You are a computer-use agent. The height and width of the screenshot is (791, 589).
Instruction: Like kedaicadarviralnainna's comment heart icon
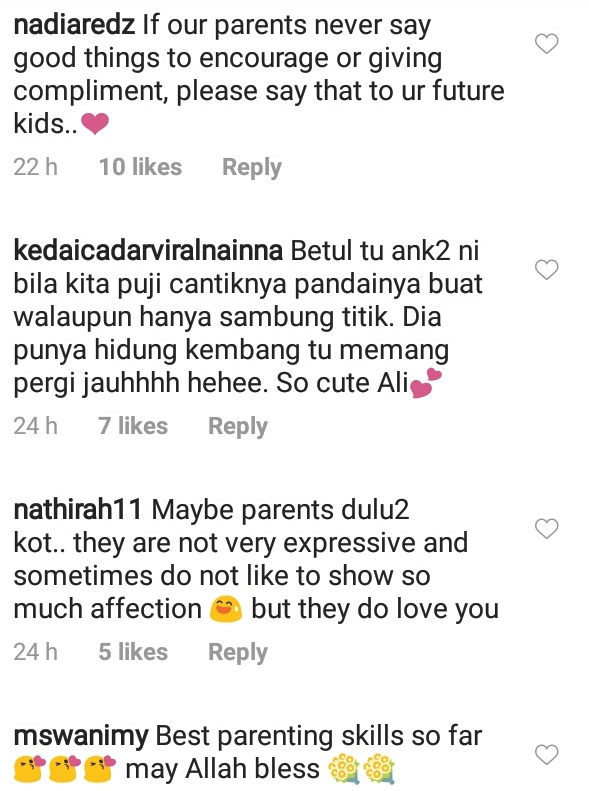pyautogui.click(x=547, y=269)
